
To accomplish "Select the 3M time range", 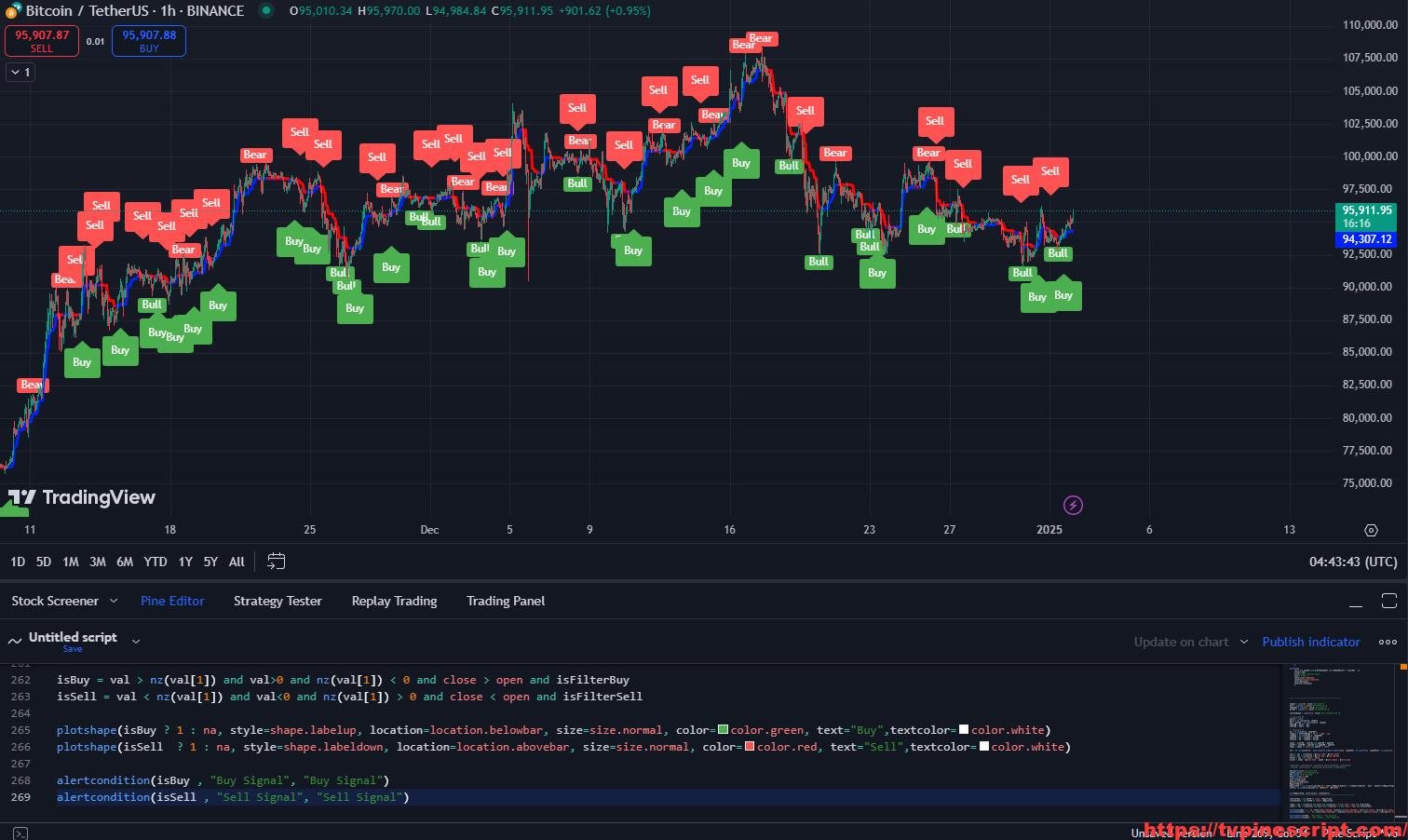I will (x=97, y=562).
